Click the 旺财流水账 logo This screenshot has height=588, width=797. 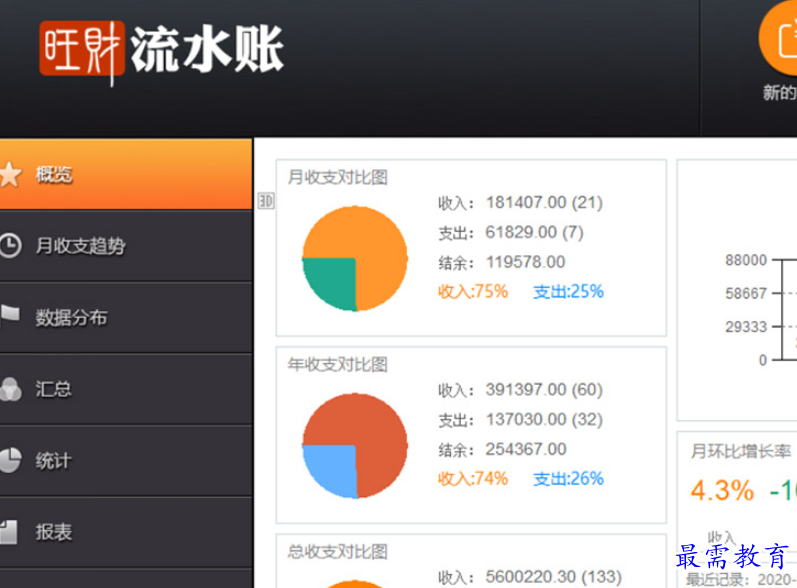tap(162, 51)
